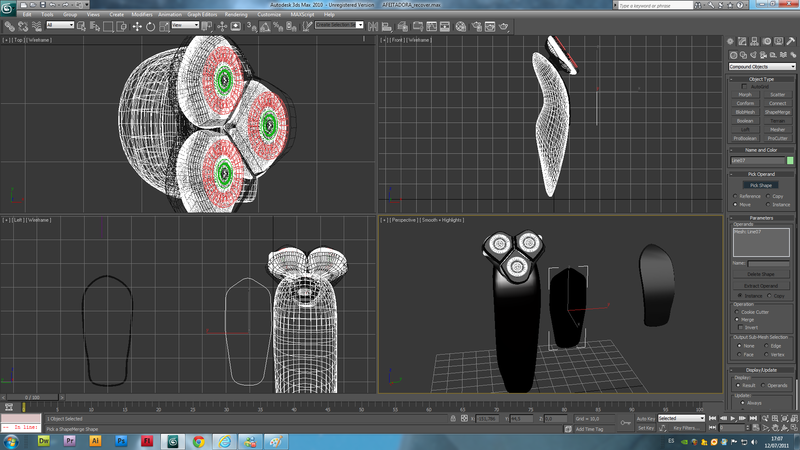Toggle the Set Key large key icon

click(x=626, y=422)
